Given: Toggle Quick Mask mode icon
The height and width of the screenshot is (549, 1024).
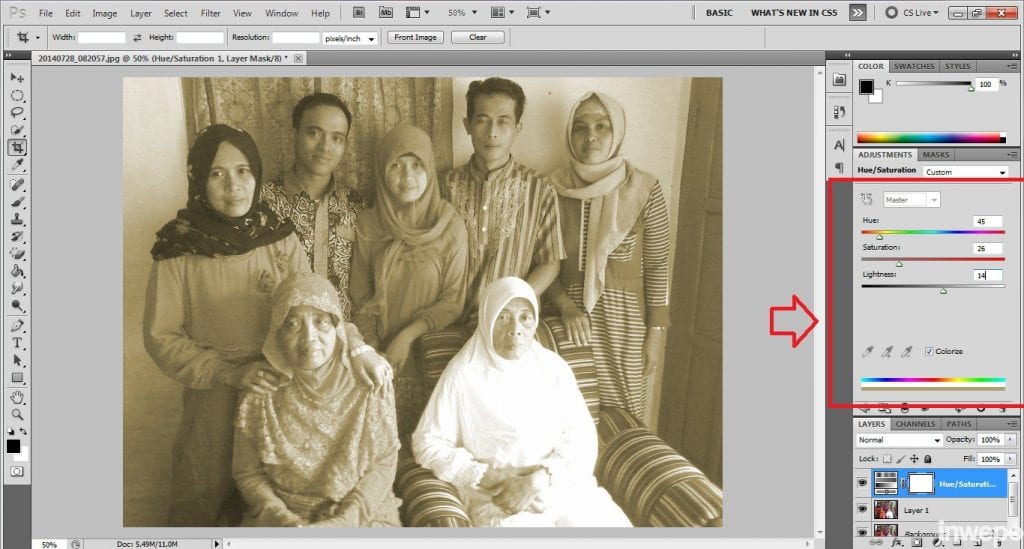Looking at the screenshot, I should (17, 471).
